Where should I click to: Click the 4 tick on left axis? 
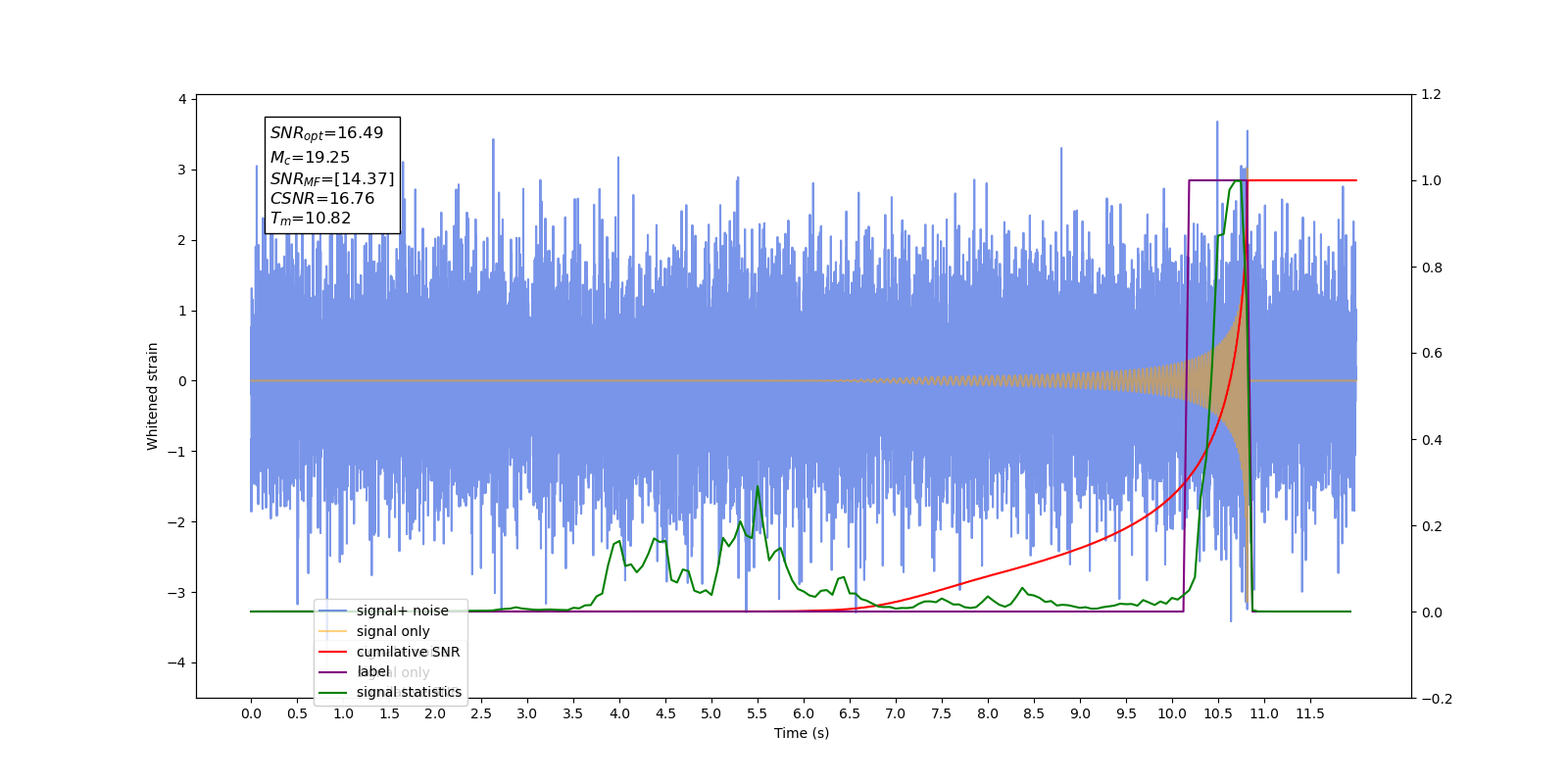tap(182, 99)
